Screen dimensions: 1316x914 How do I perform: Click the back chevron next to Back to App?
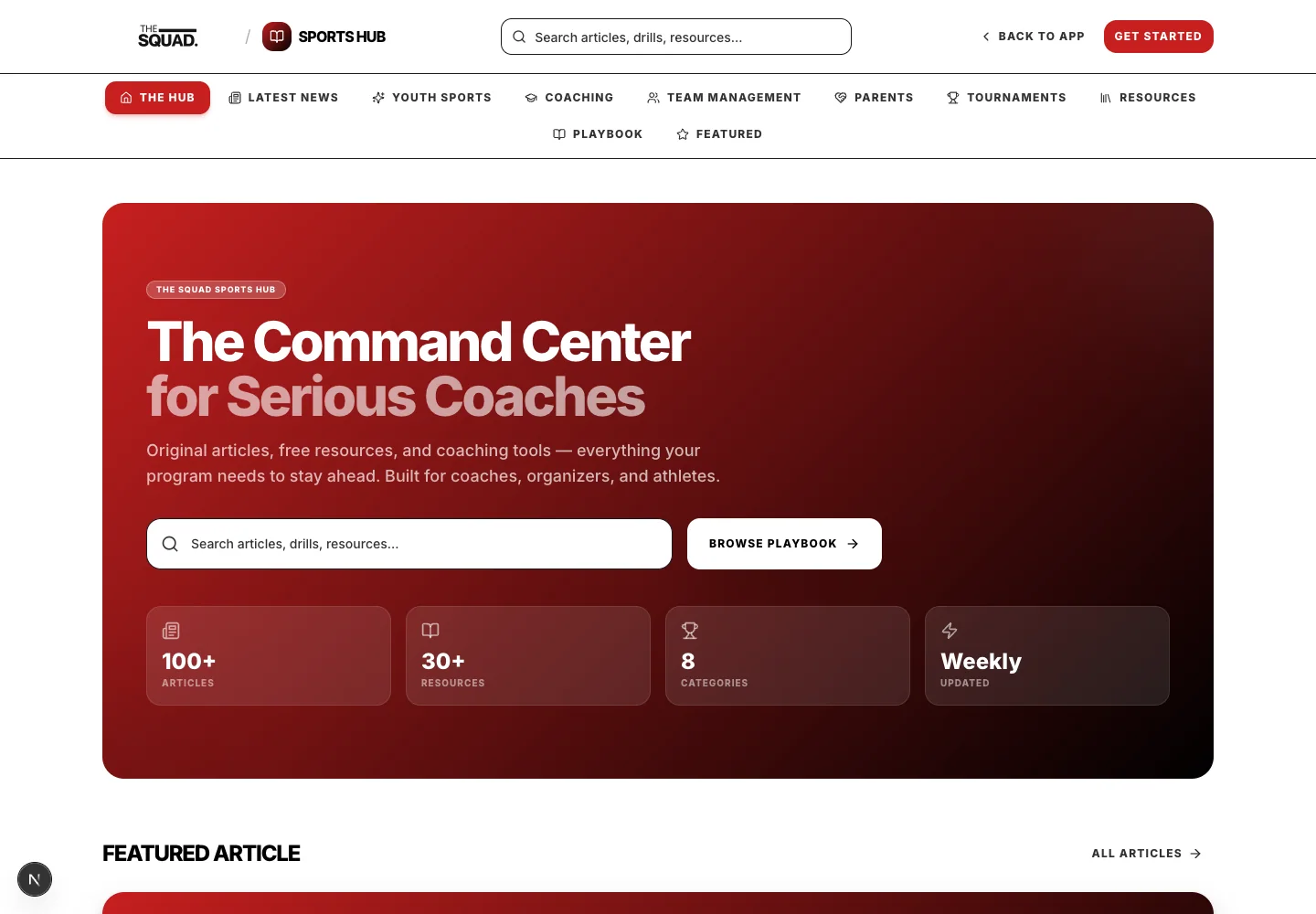[x=986, y=37]
